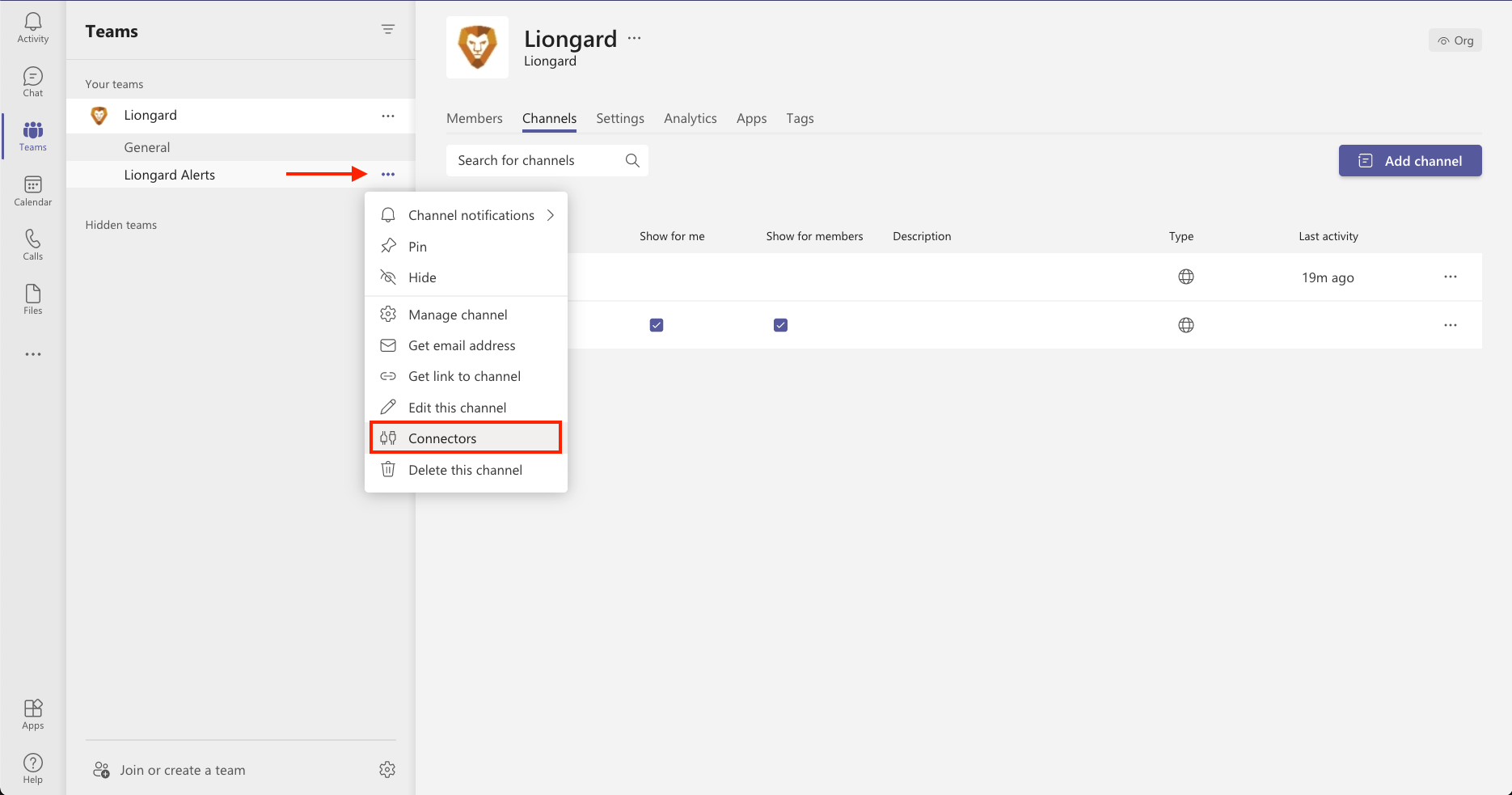Open the Activity feed
This screenshot has height=795, width=1512.
tap(33, 27)
